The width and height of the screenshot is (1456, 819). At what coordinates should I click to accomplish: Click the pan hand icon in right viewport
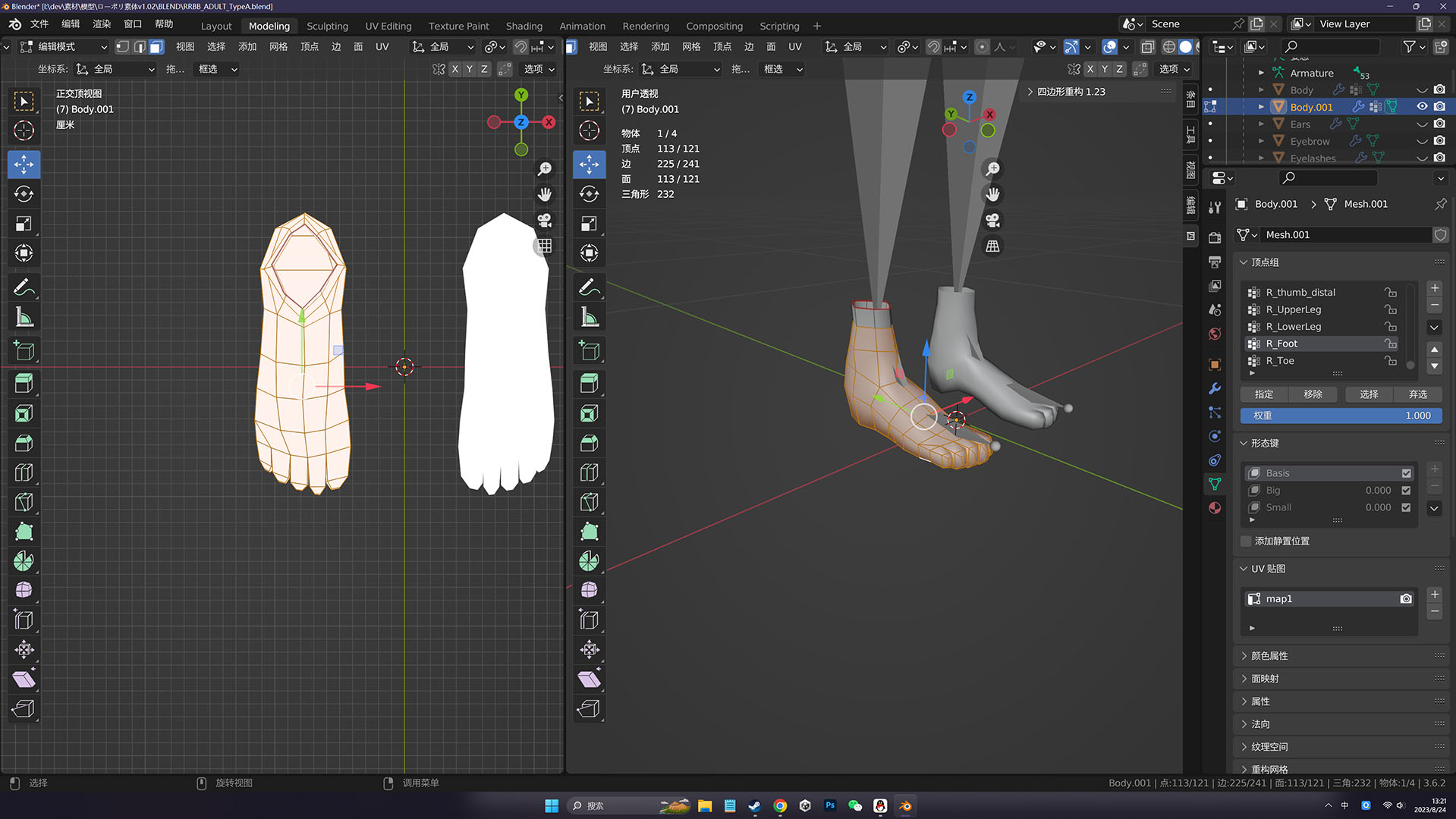[992, 194]
